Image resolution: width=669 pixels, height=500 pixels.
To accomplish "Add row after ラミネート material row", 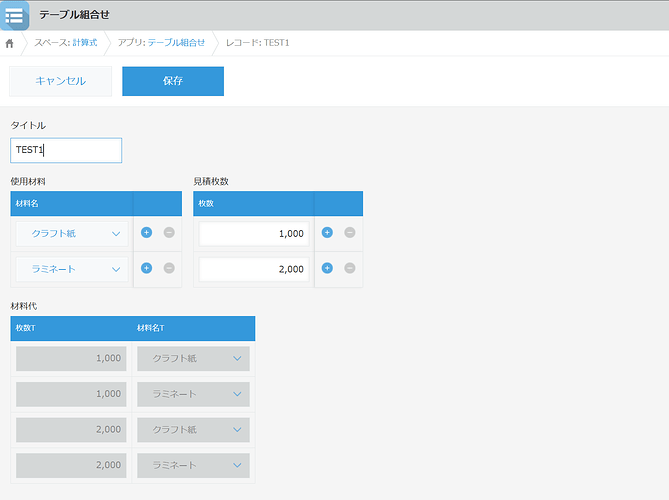I will tap(146, 268).
